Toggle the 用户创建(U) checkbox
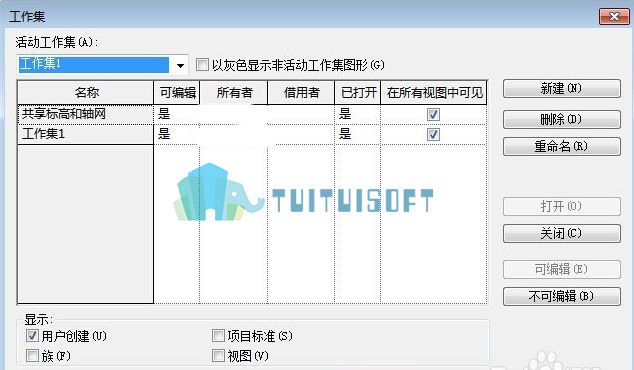The width and height of the screenshot is (634, 370). pyautogui.click(x=32, y=336)
